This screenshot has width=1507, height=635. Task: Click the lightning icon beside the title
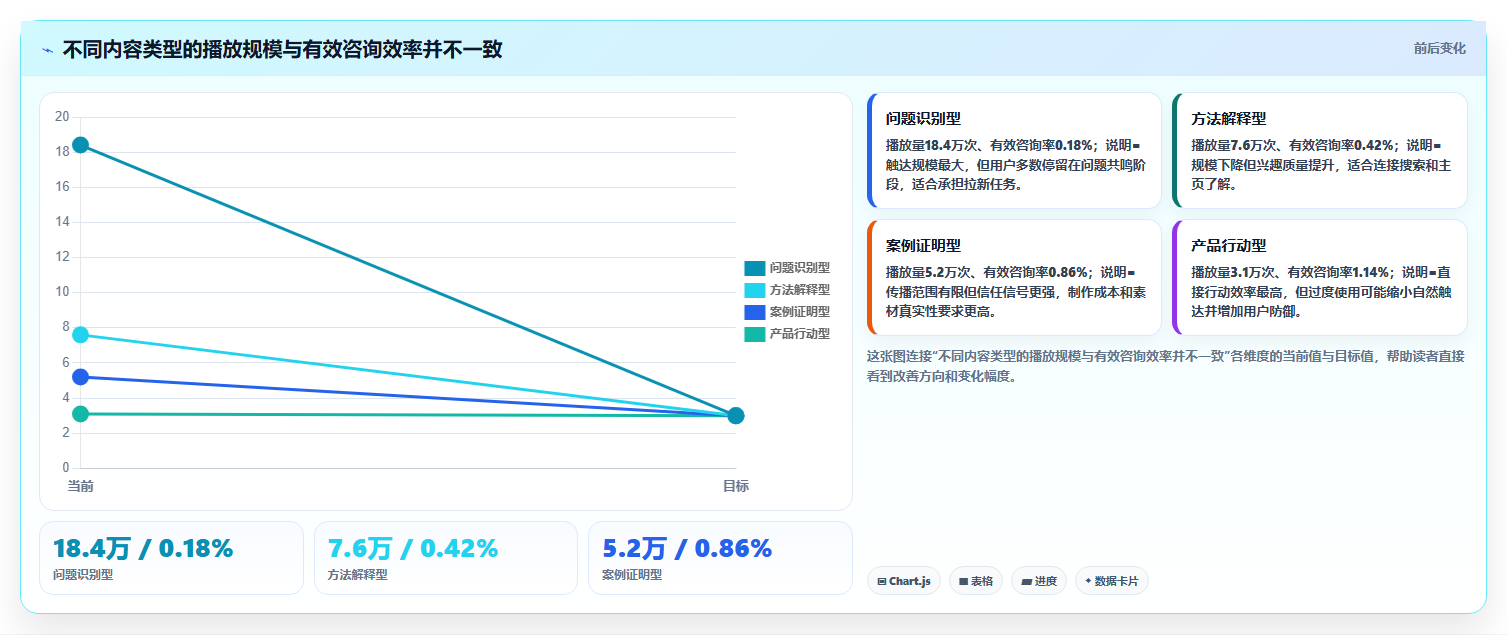click(x=47, y=49)
